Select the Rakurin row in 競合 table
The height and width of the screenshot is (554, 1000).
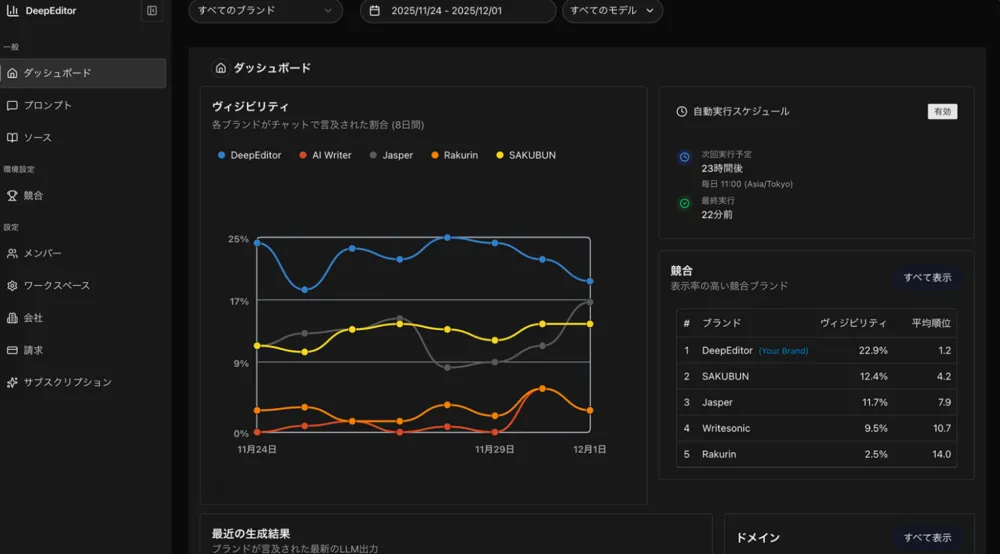coord(816,454)
